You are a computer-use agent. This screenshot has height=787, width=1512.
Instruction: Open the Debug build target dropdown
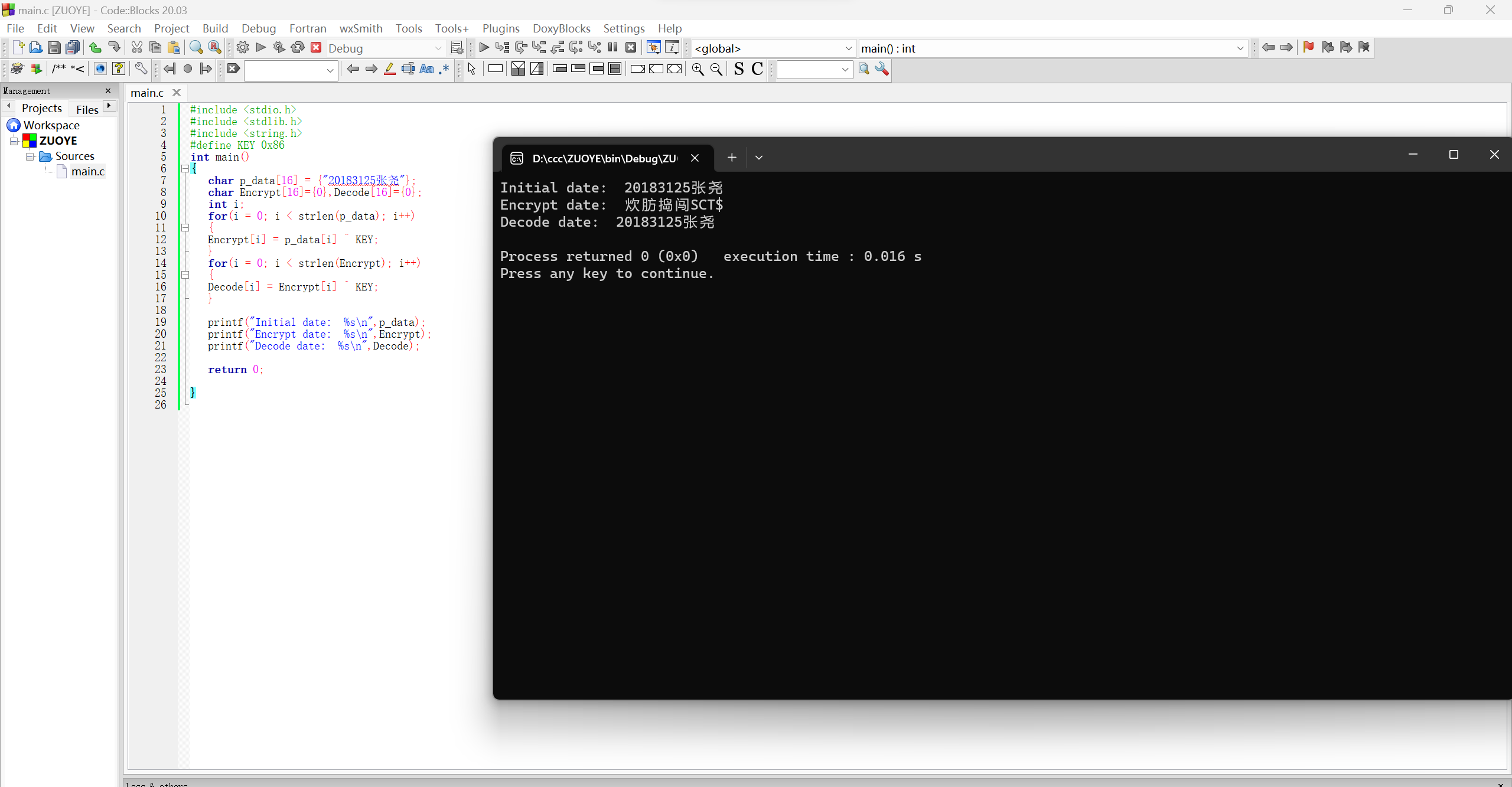(438, 48)
